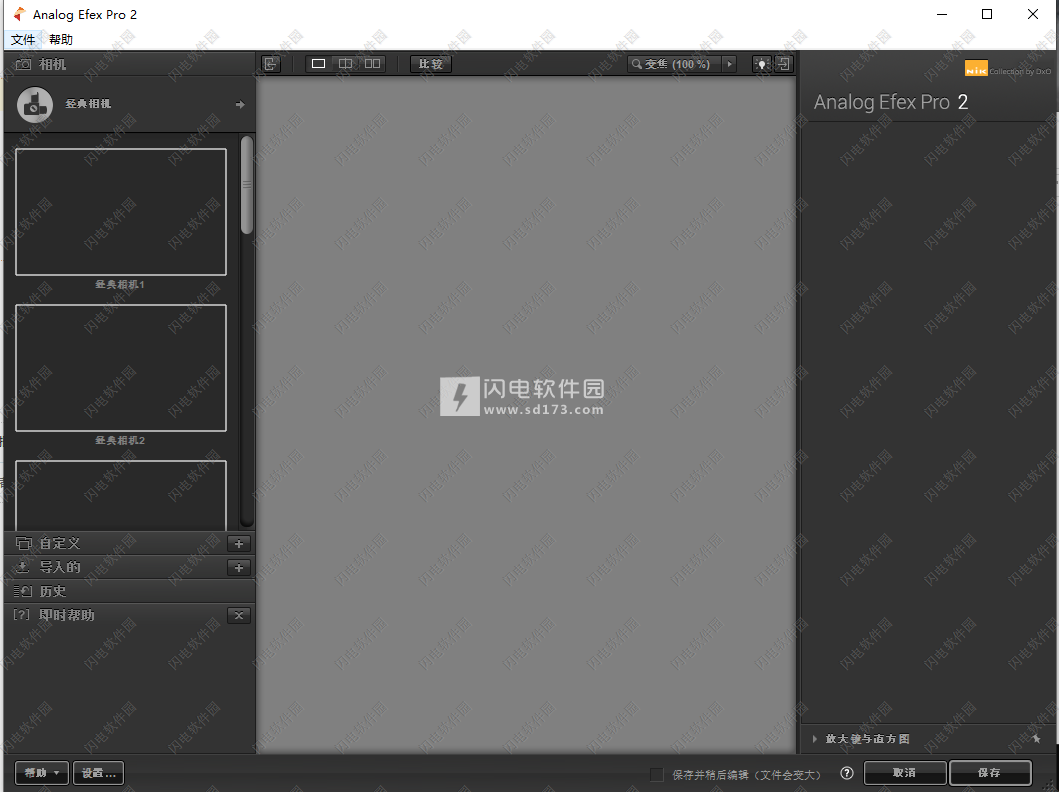
Task: Click the 即时帮助 instant help header
Action: [66, 615]
